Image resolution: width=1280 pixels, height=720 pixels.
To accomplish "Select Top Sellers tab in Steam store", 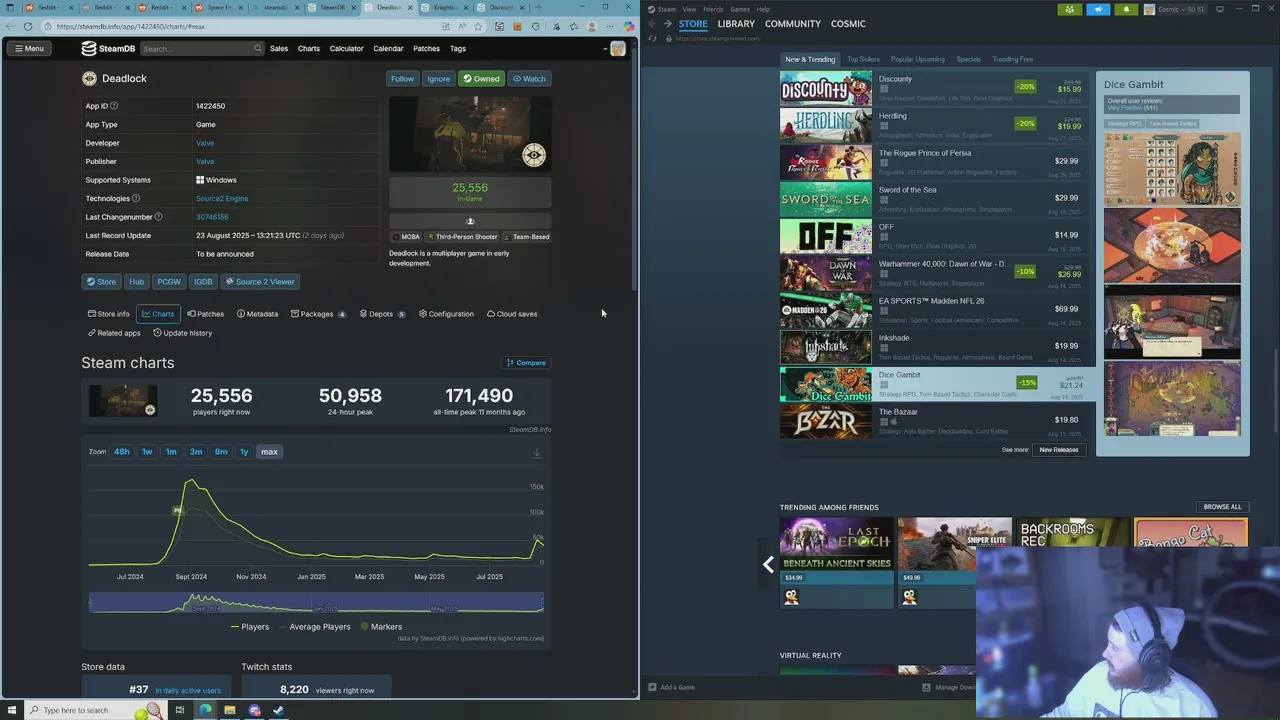I will [863, 59].
